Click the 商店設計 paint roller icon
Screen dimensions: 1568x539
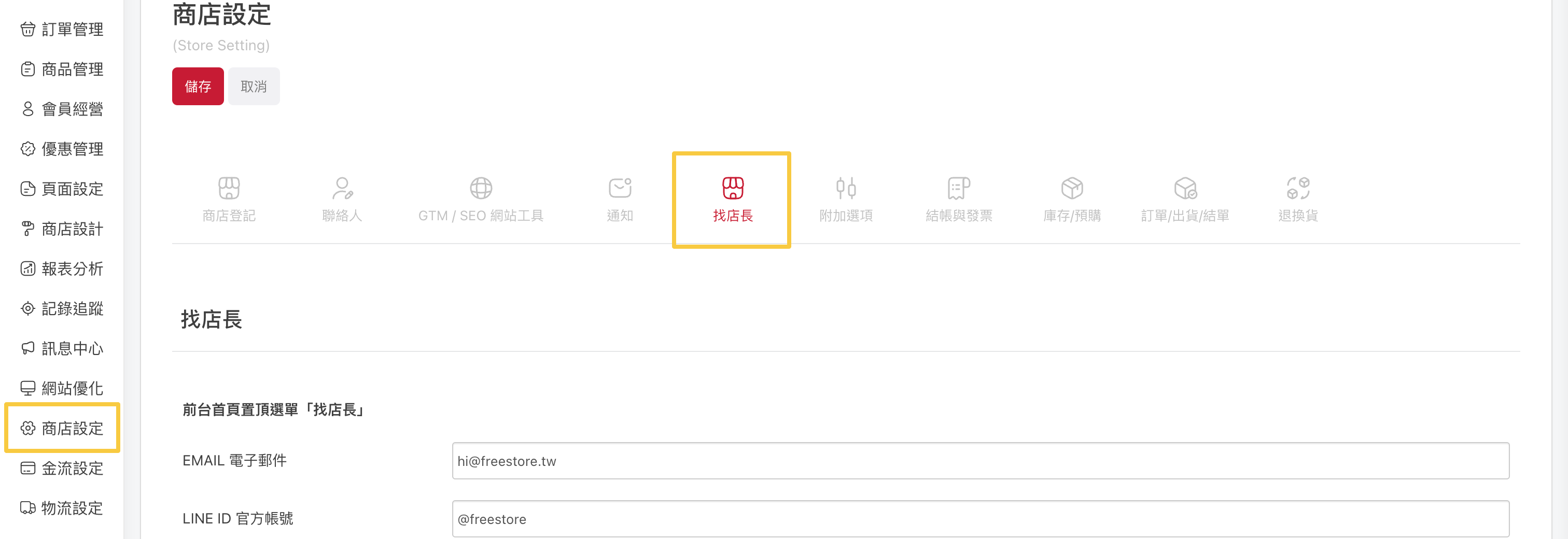(x=28, y=229)
